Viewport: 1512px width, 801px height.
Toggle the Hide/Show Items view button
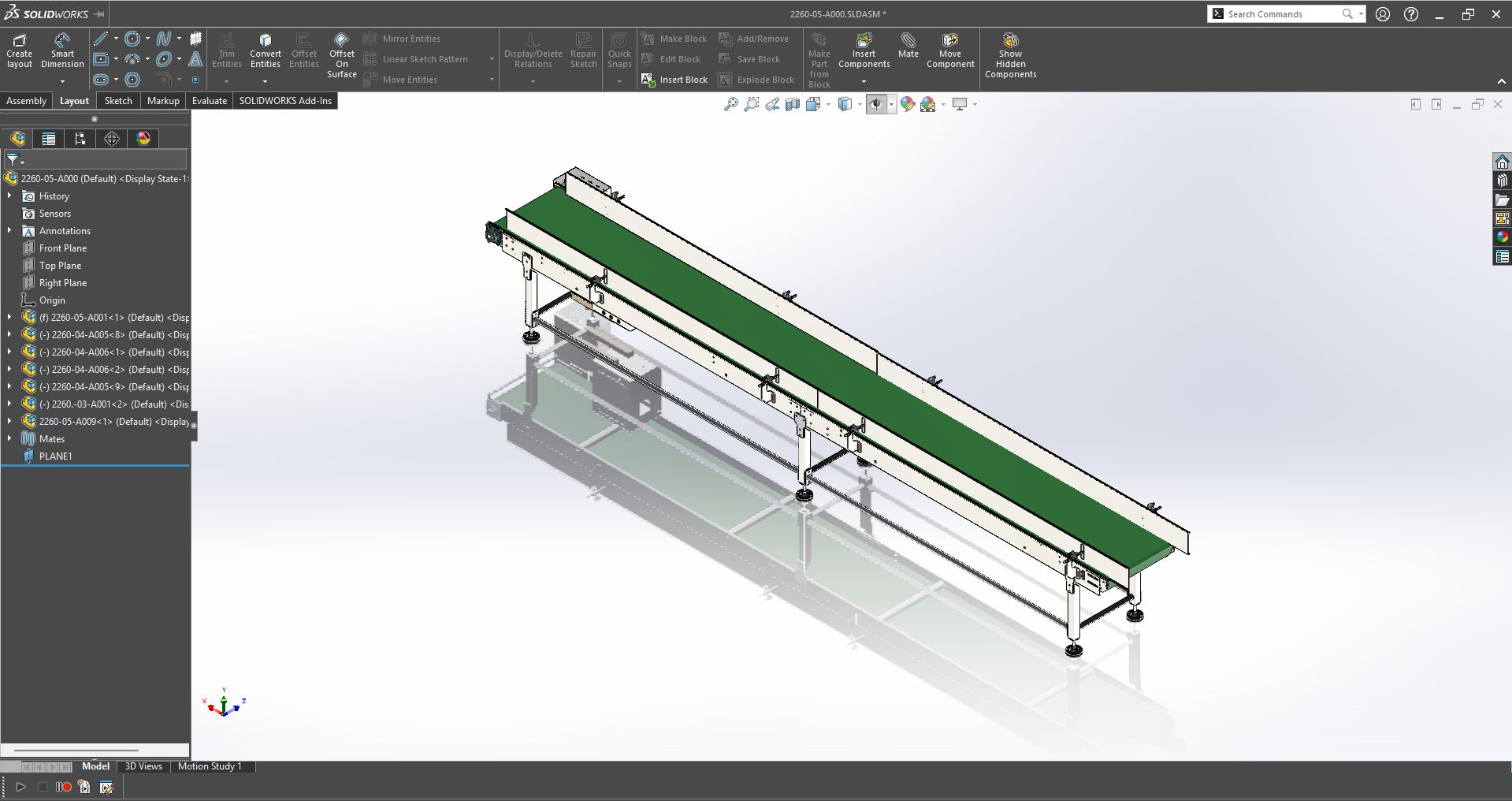pos(876,104)
